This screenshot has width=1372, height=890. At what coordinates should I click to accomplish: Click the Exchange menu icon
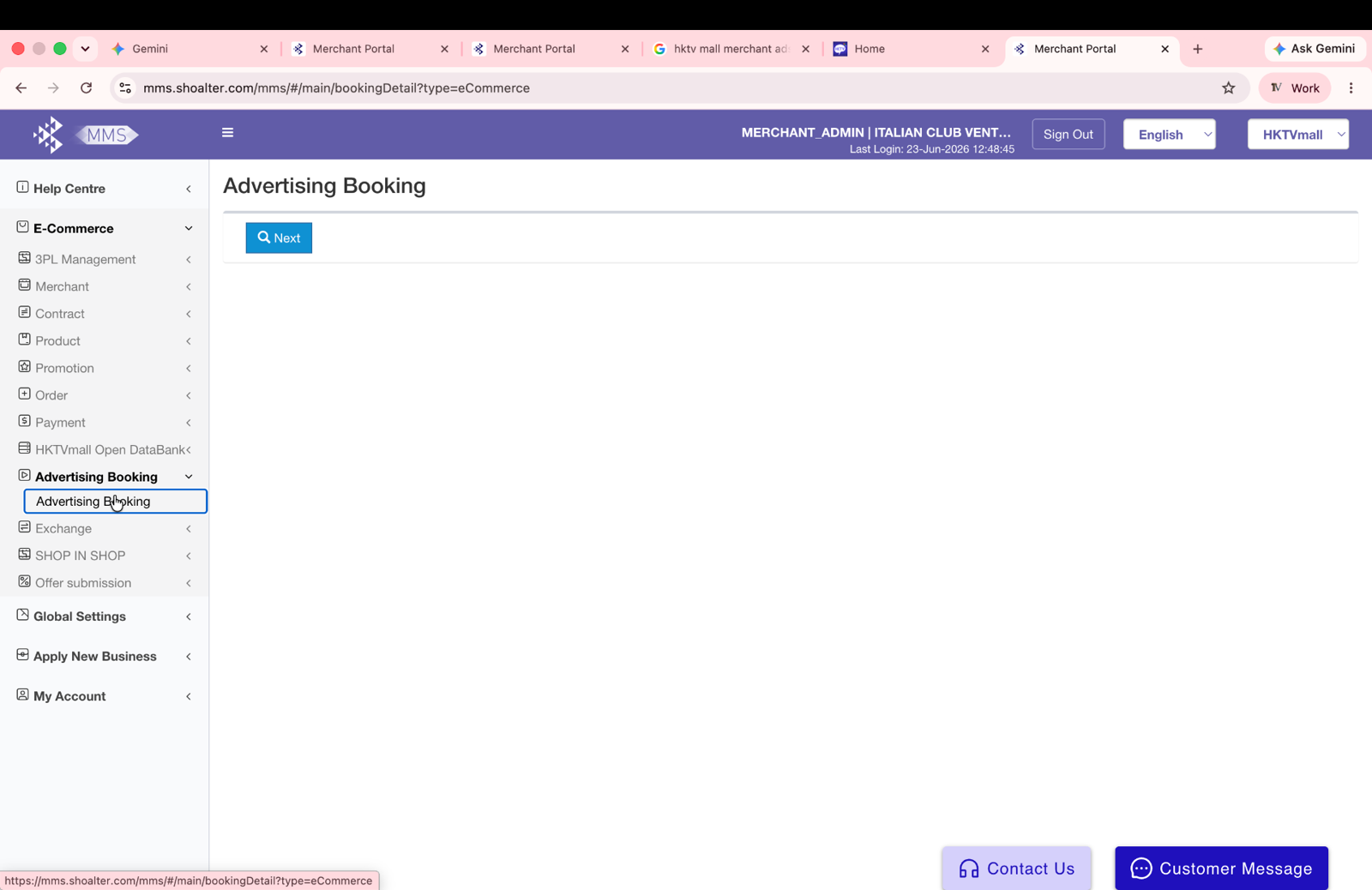(x=24, y=527)
